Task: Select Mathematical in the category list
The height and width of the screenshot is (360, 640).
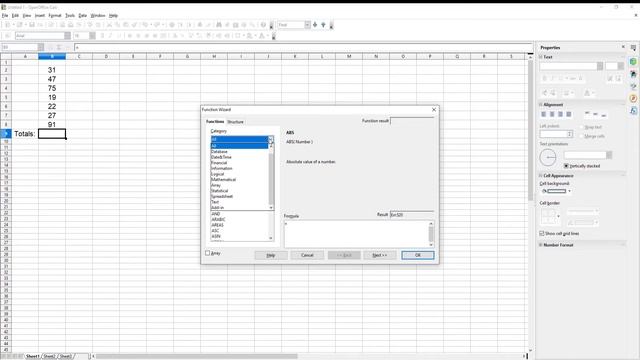Action: [x=224, y=180]
